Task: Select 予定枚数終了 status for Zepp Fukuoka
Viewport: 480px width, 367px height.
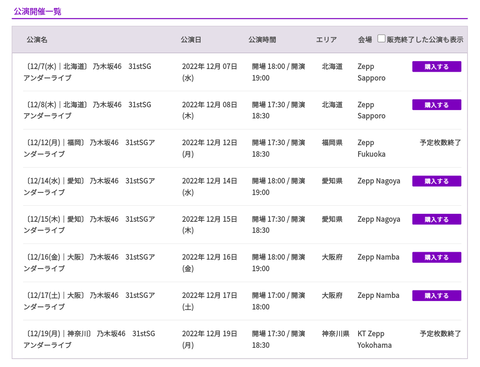Action: [x=440, y=143]
